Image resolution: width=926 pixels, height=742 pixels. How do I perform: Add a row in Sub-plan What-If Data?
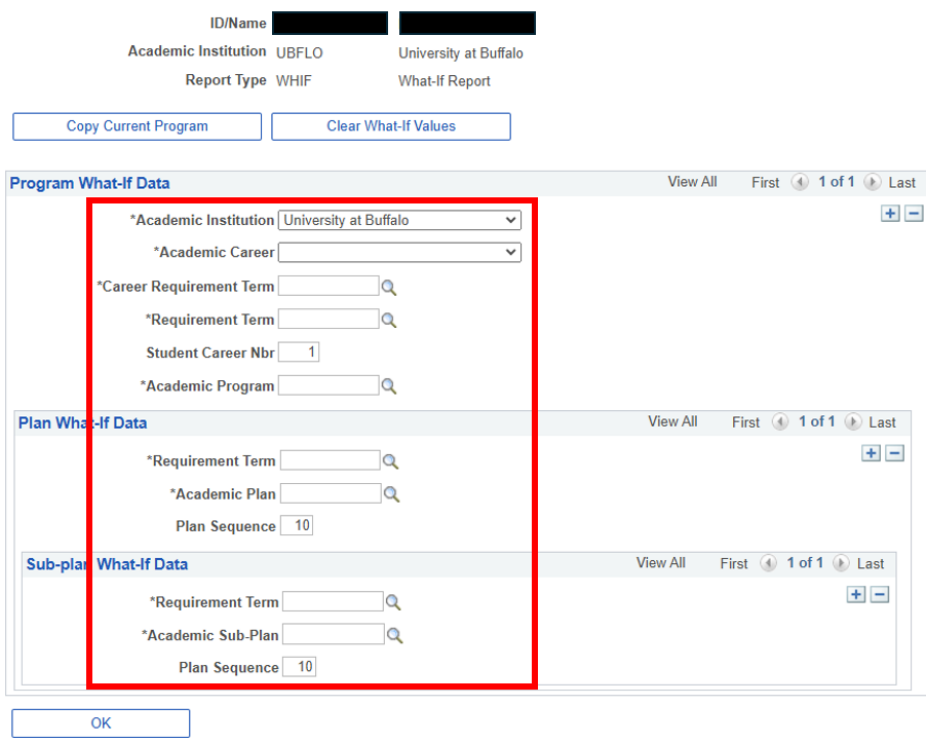(856, 594)
